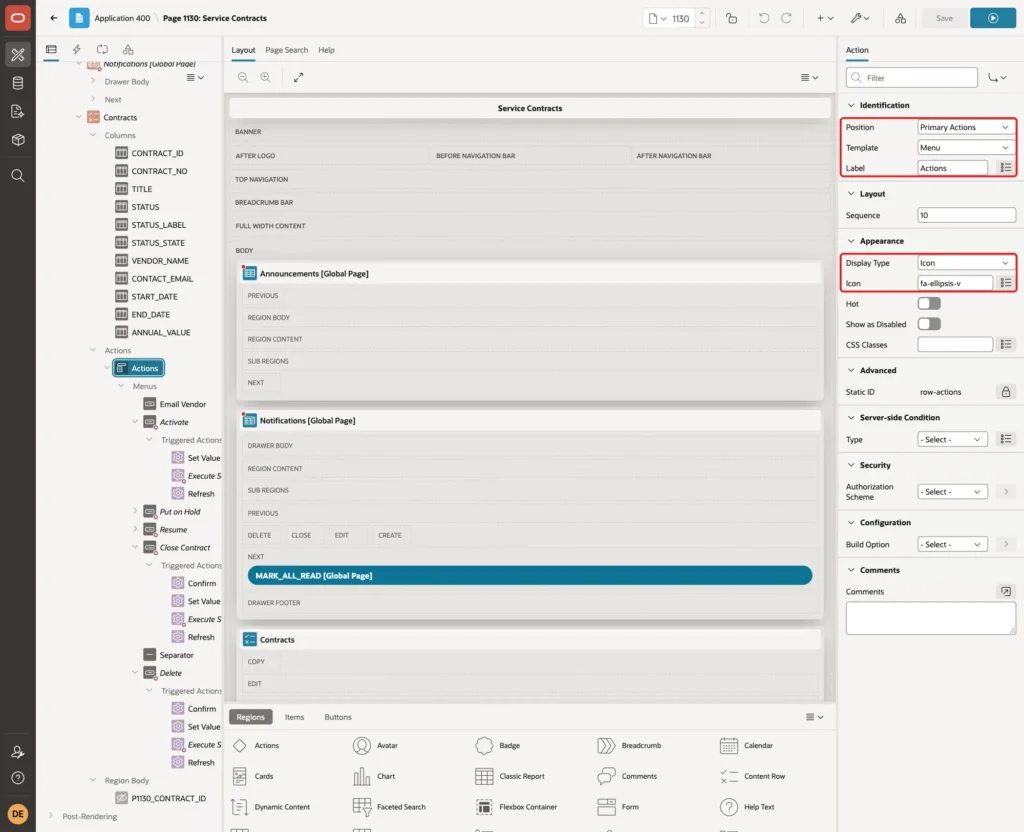The width and height of the screenshot is (1024, 832).
Task: Toggle the Hot switch
Action: (929, 304)
